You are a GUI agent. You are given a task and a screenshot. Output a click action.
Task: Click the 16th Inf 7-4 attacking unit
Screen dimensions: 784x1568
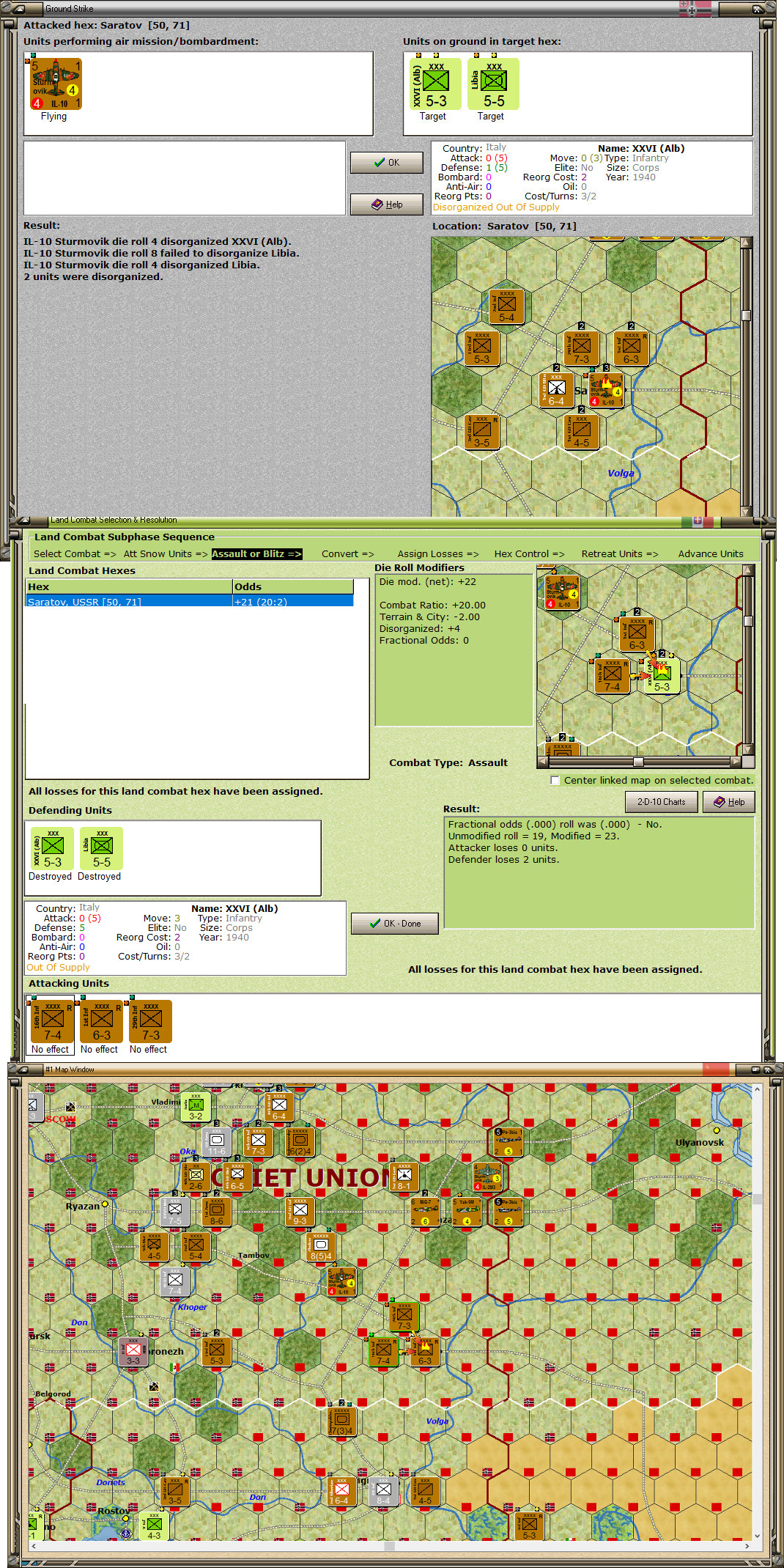coord(52,1020)
